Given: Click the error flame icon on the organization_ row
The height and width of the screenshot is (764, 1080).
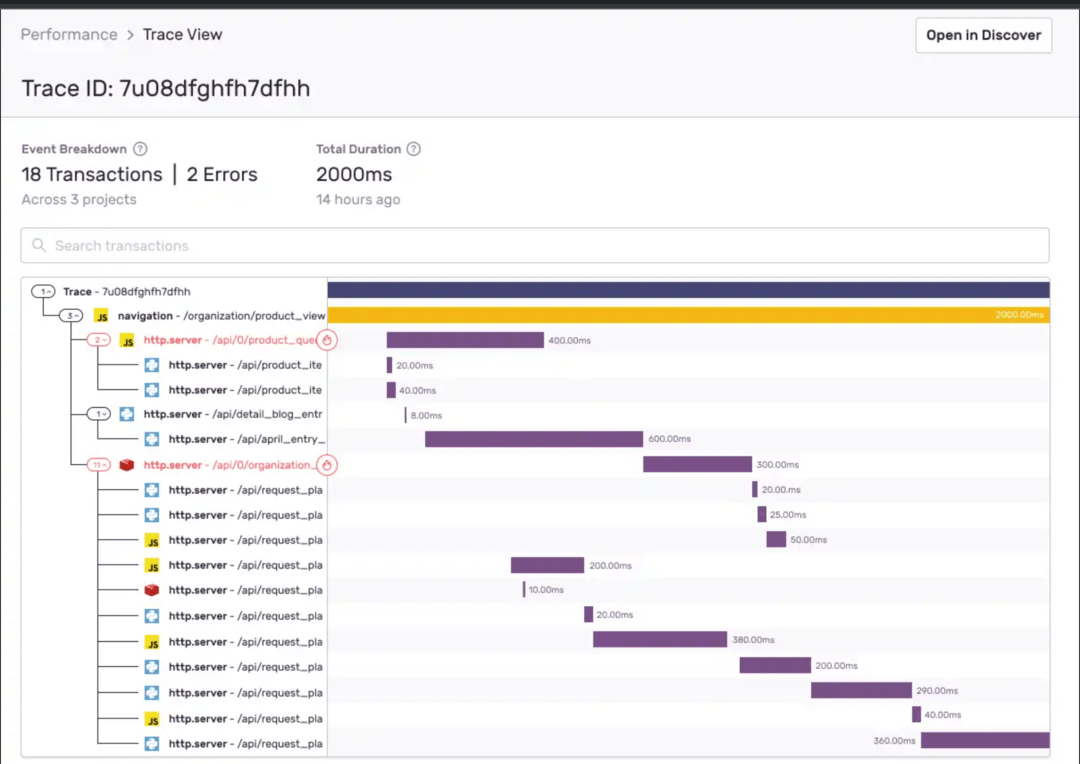Looking at the screenshot, I should [327, 465].
